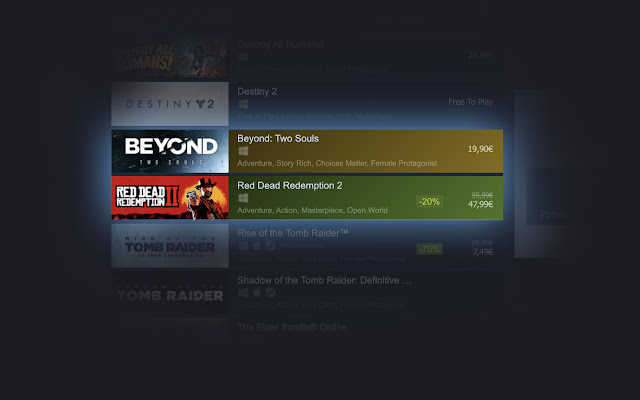Viewport: 640px width, 400px height.
Task: Click the Rise of the Tomb Raider thumbnail
Action: coord(170,246)
